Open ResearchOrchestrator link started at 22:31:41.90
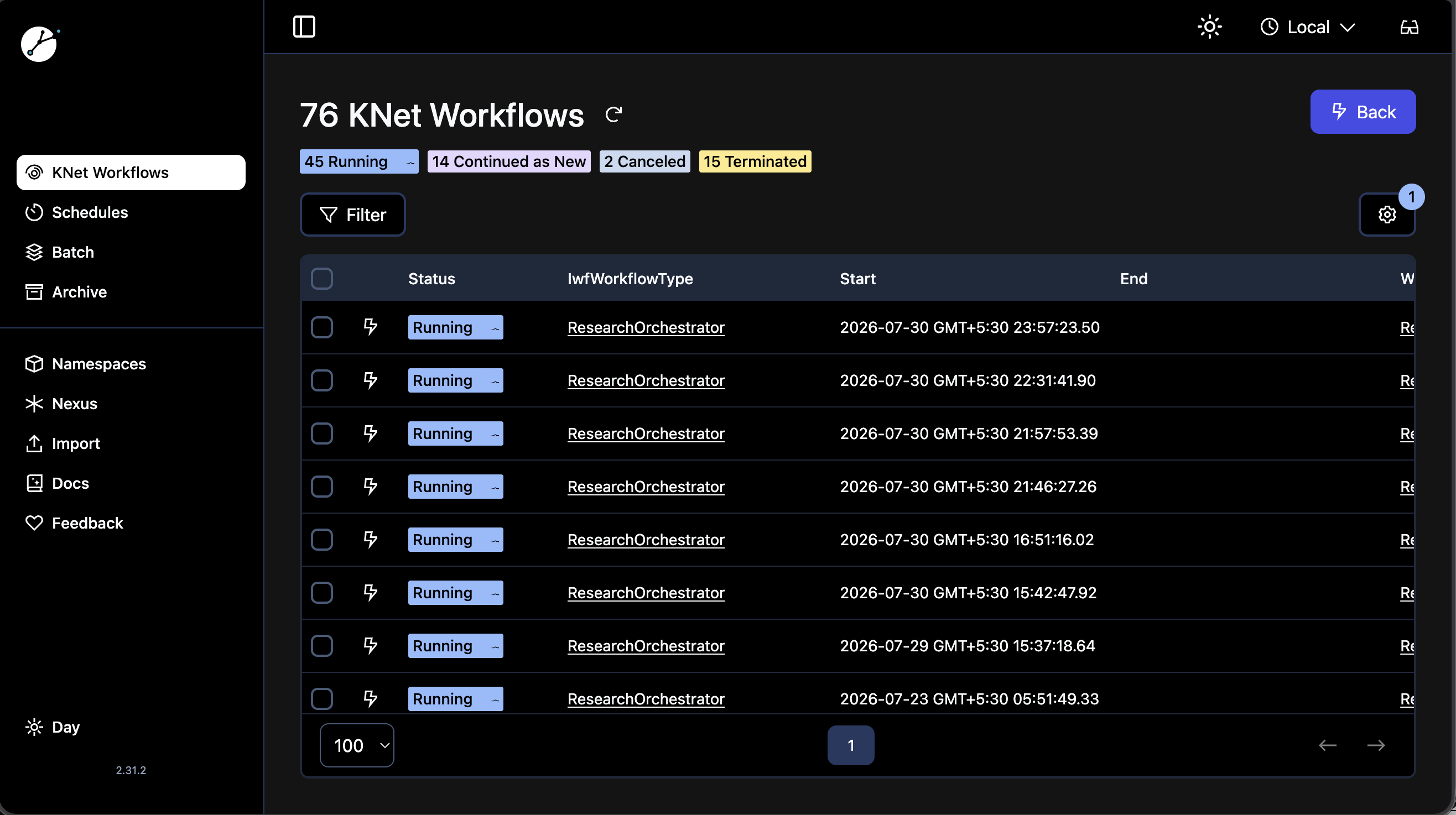Screen dimensions: 1456x815 [x=646, y=380]
